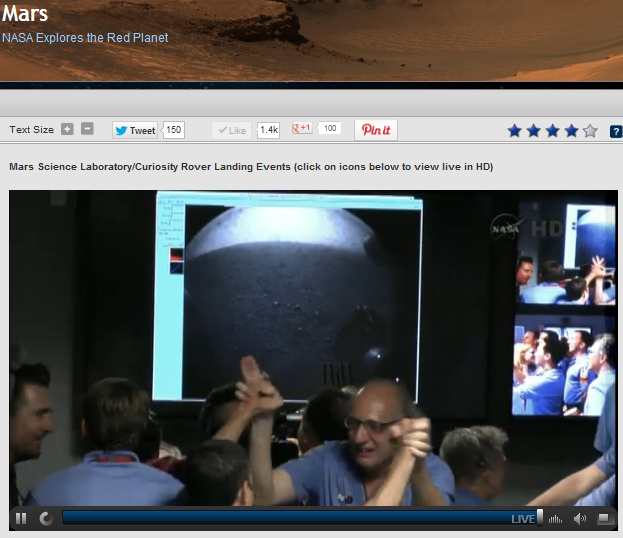
Task: Rate the page three stars
Action: [x=552, y=131]
